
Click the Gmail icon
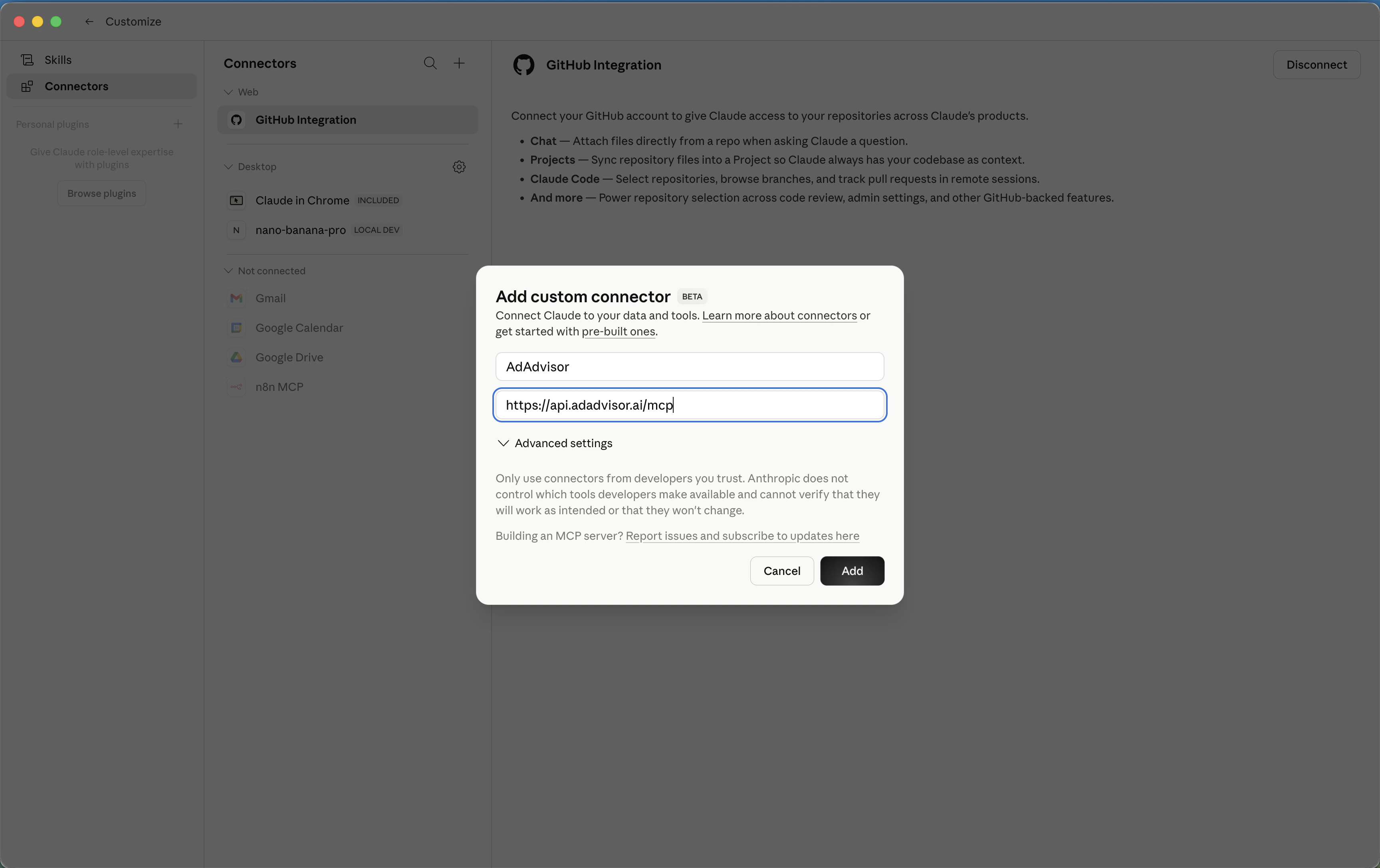[236, 298]
